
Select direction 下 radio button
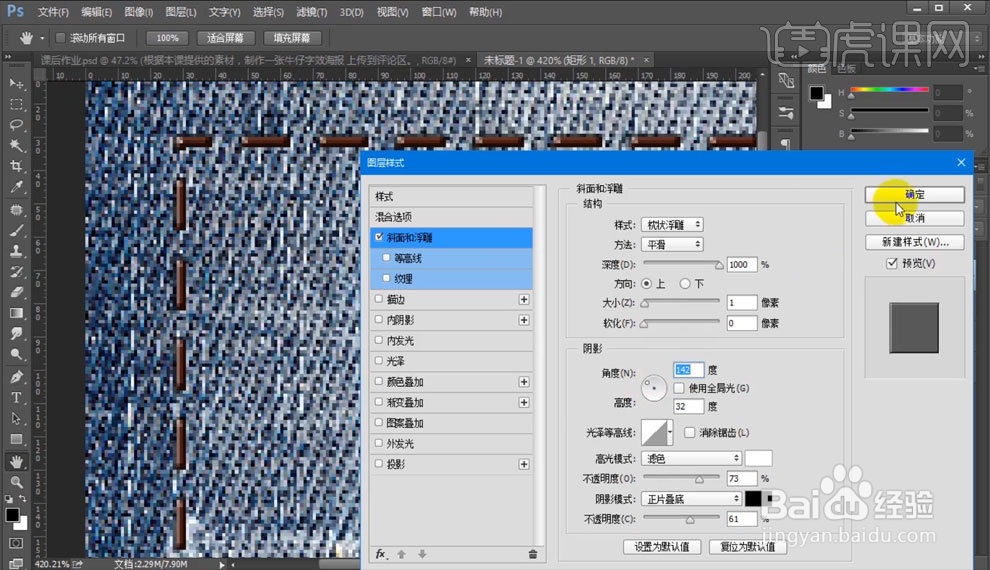point(684,284)
